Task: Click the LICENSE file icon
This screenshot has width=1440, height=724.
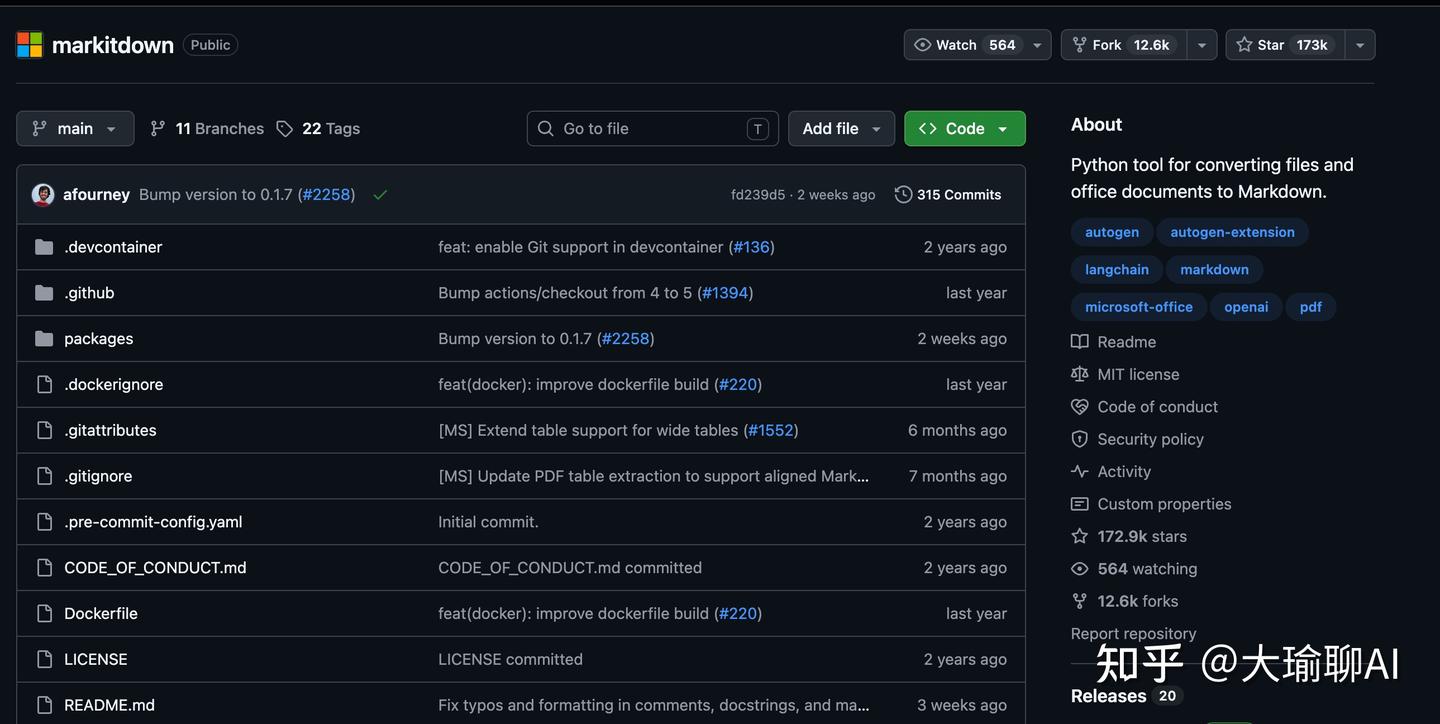Action: pyautogui.click(x=44, y=659)
